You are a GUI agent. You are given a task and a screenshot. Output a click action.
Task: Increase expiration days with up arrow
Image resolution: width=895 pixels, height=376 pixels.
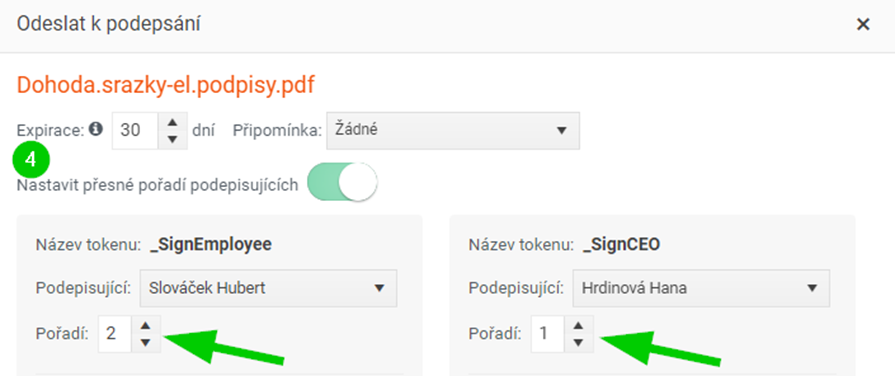[174, 123]
